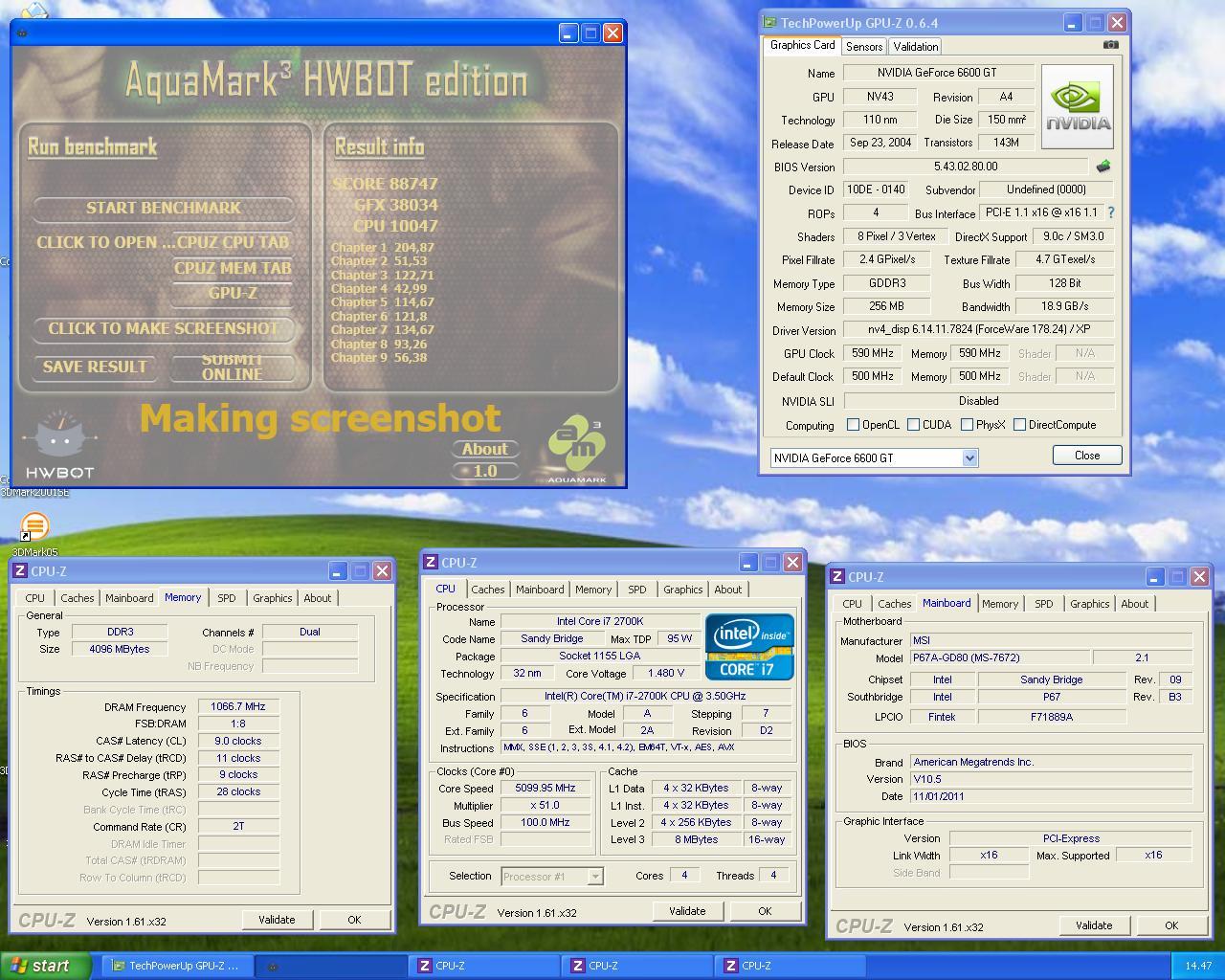Click Validate in CPU-Z CPU window
Screen dimensions: 1225x980
(687, 910)
